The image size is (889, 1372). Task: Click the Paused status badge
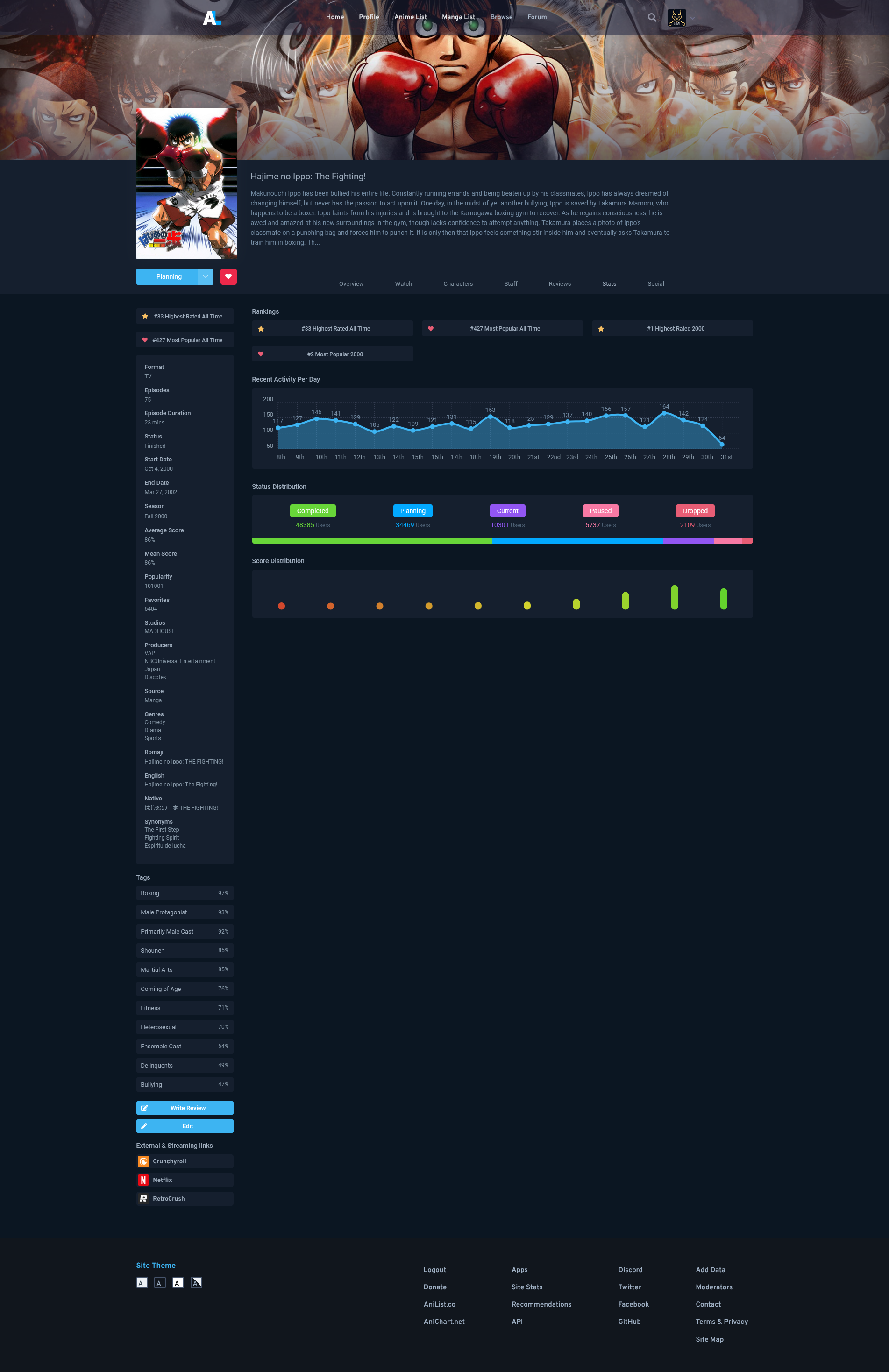click(600, 511)
